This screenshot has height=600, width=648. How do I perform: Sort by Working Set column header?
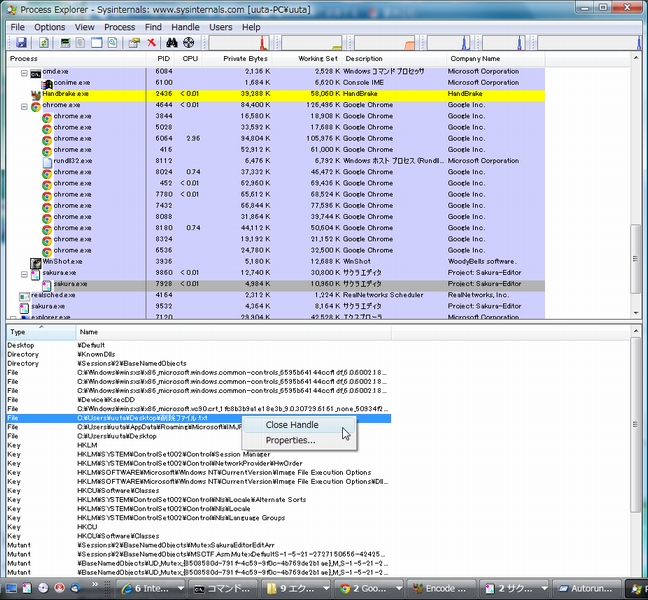pos(307,59)
